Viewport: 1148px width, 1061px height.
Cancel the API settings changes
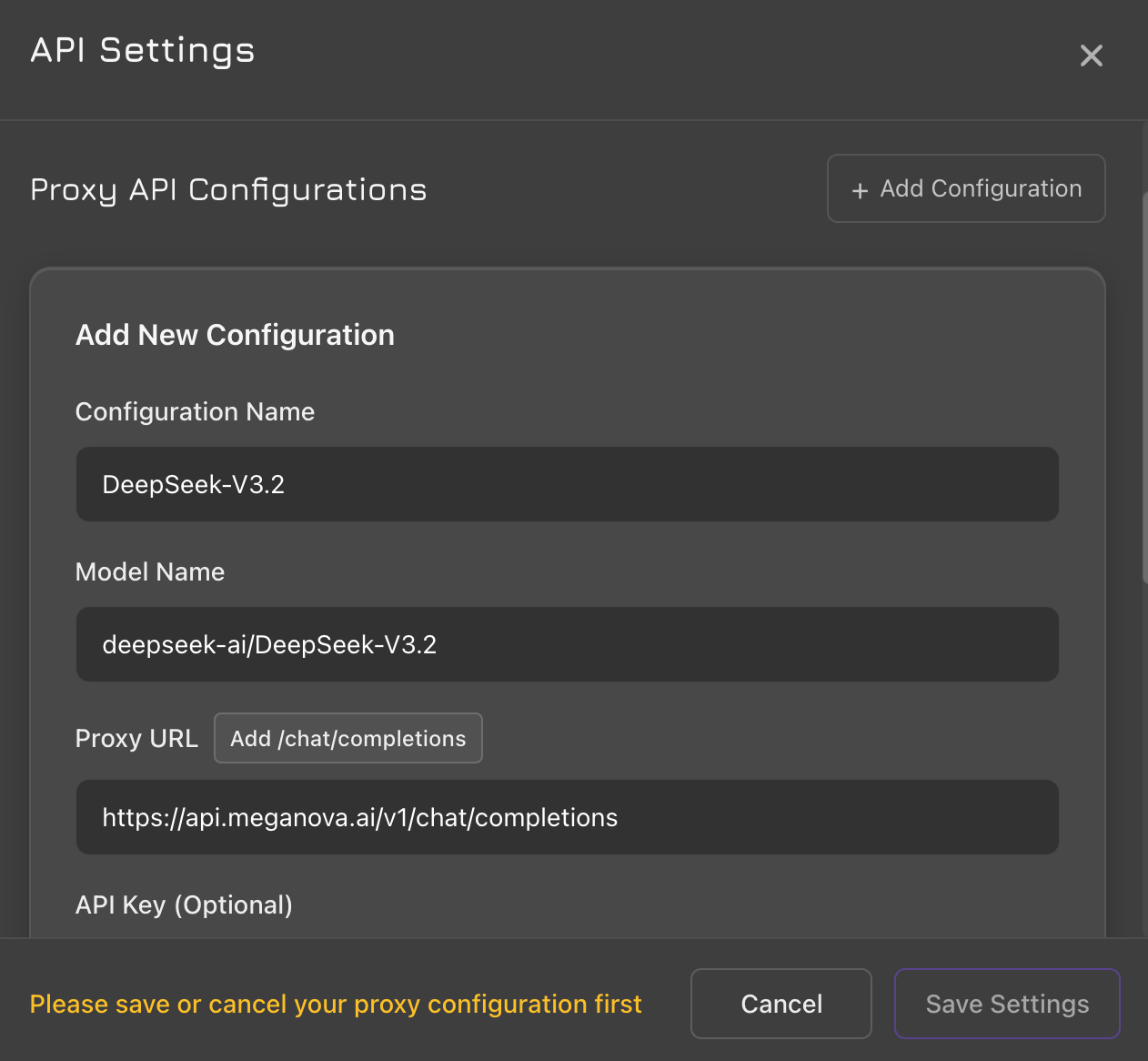(780, 1004)
